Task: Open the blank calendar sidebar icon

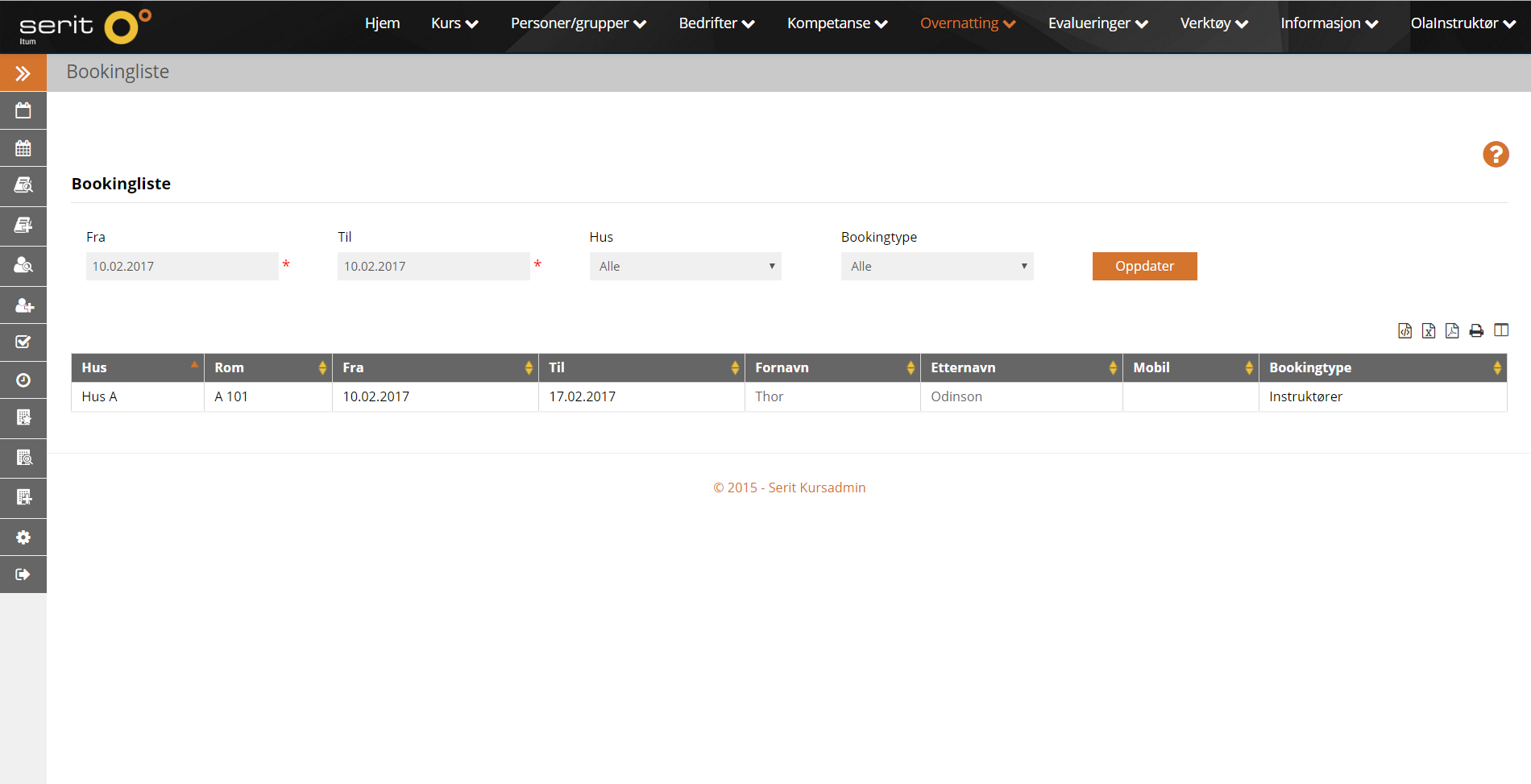Action: tap(23, 111)
